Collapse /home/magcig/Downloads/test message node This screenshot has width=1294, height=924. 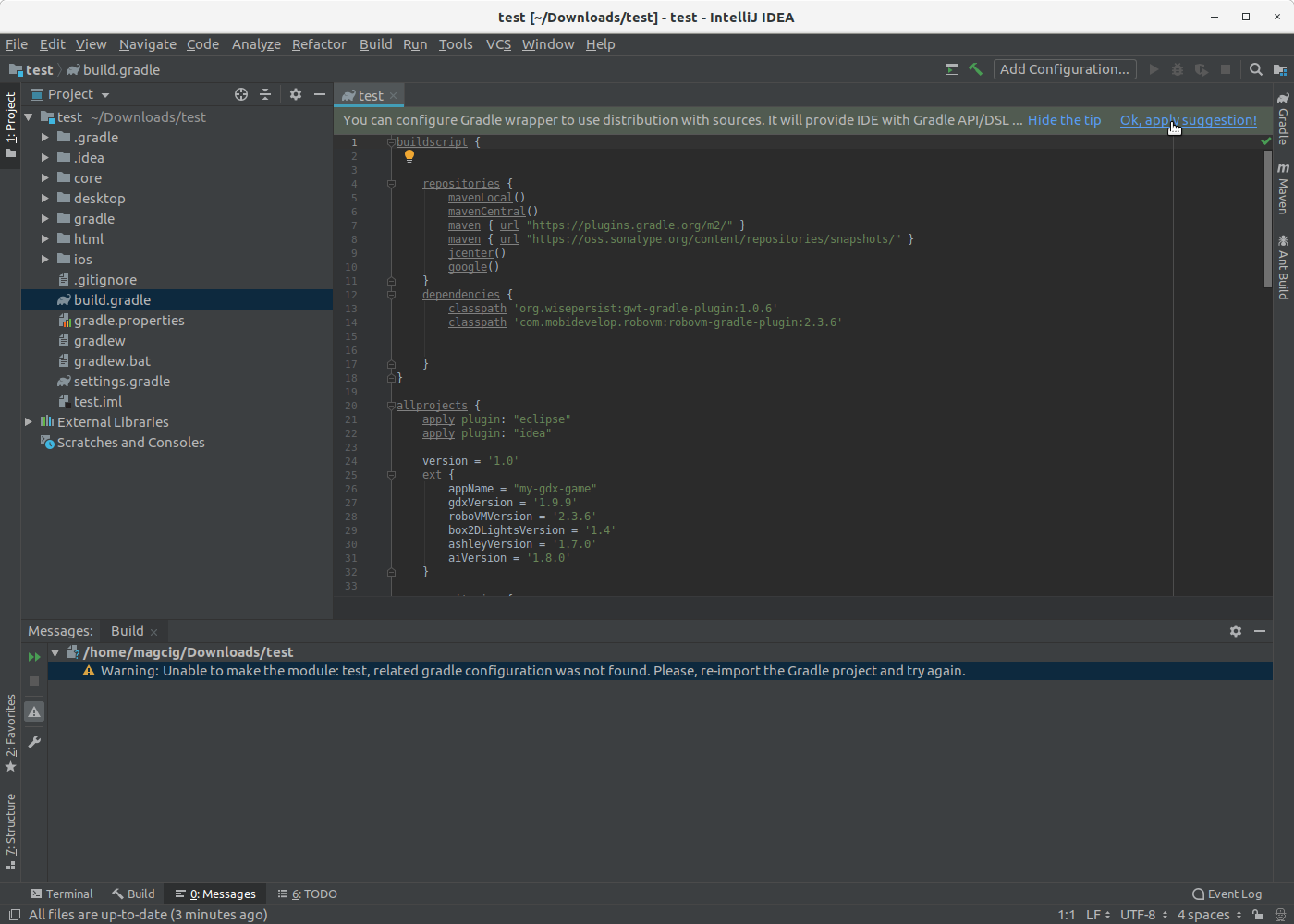click(x=55, y=652)
